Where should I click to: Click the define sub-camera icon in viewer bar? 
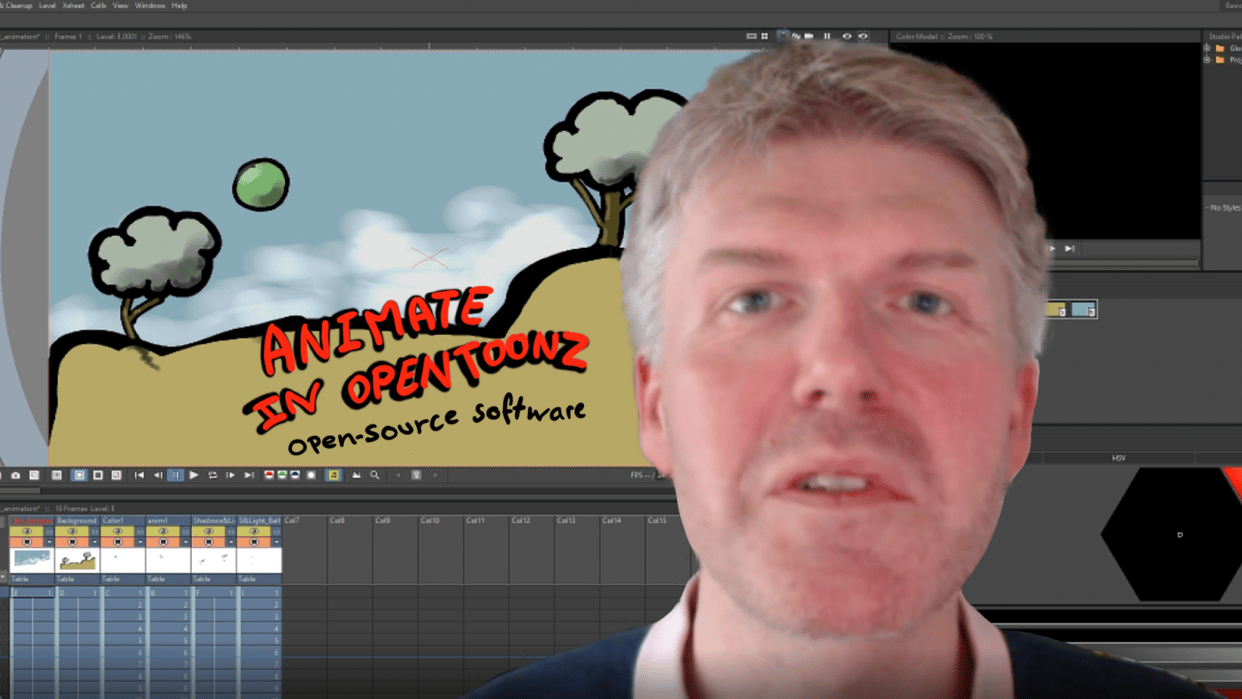tap(56, 475)
